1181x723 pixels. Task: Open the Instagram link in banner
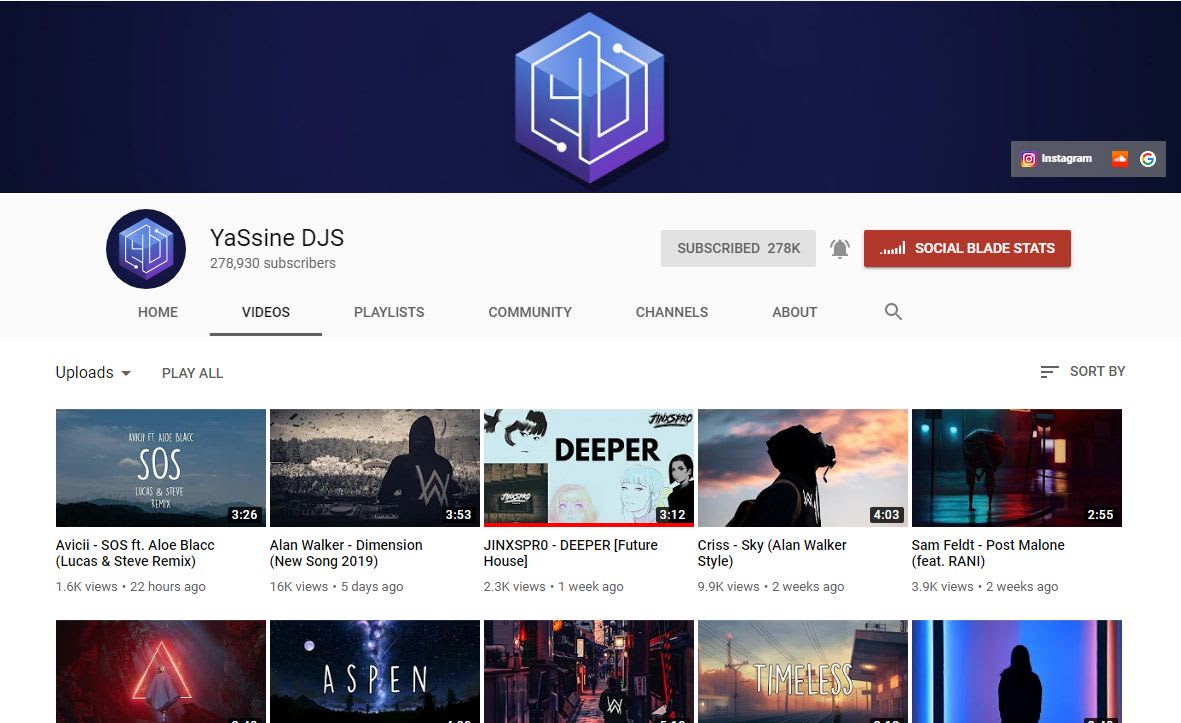point(1056,159)
